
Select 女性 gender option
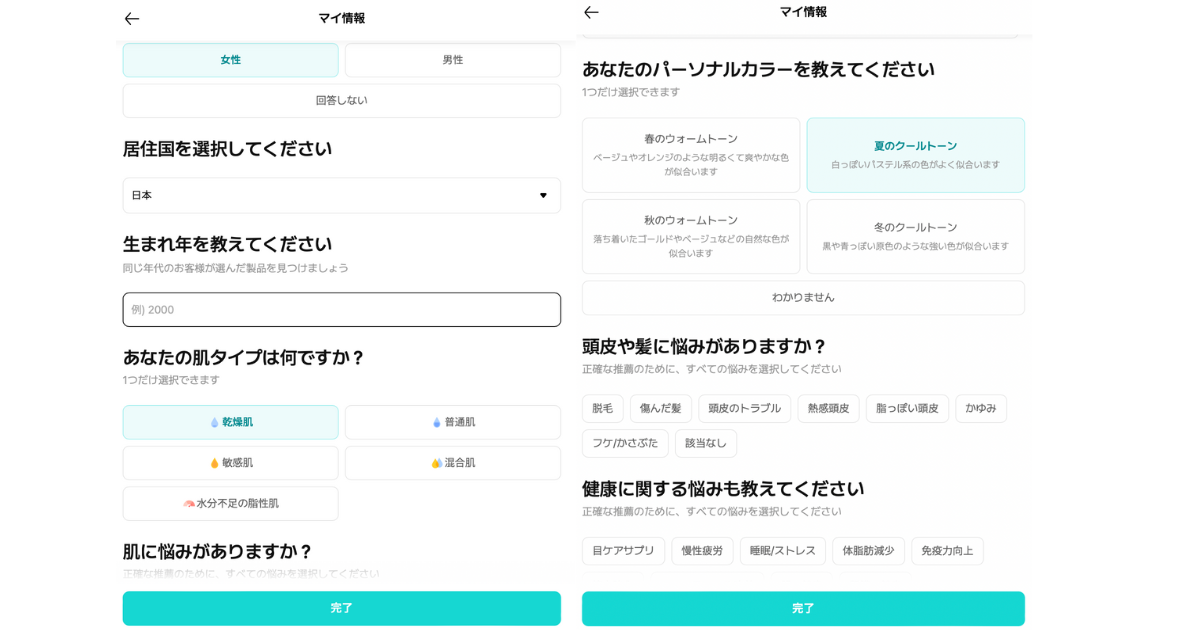click(230, 60)
